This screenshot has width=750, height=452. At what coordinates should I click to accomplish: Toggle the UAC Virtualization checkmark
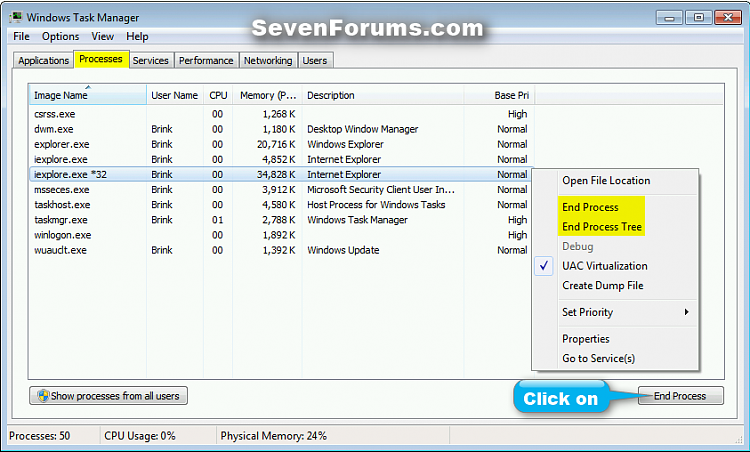coord(544,266)
